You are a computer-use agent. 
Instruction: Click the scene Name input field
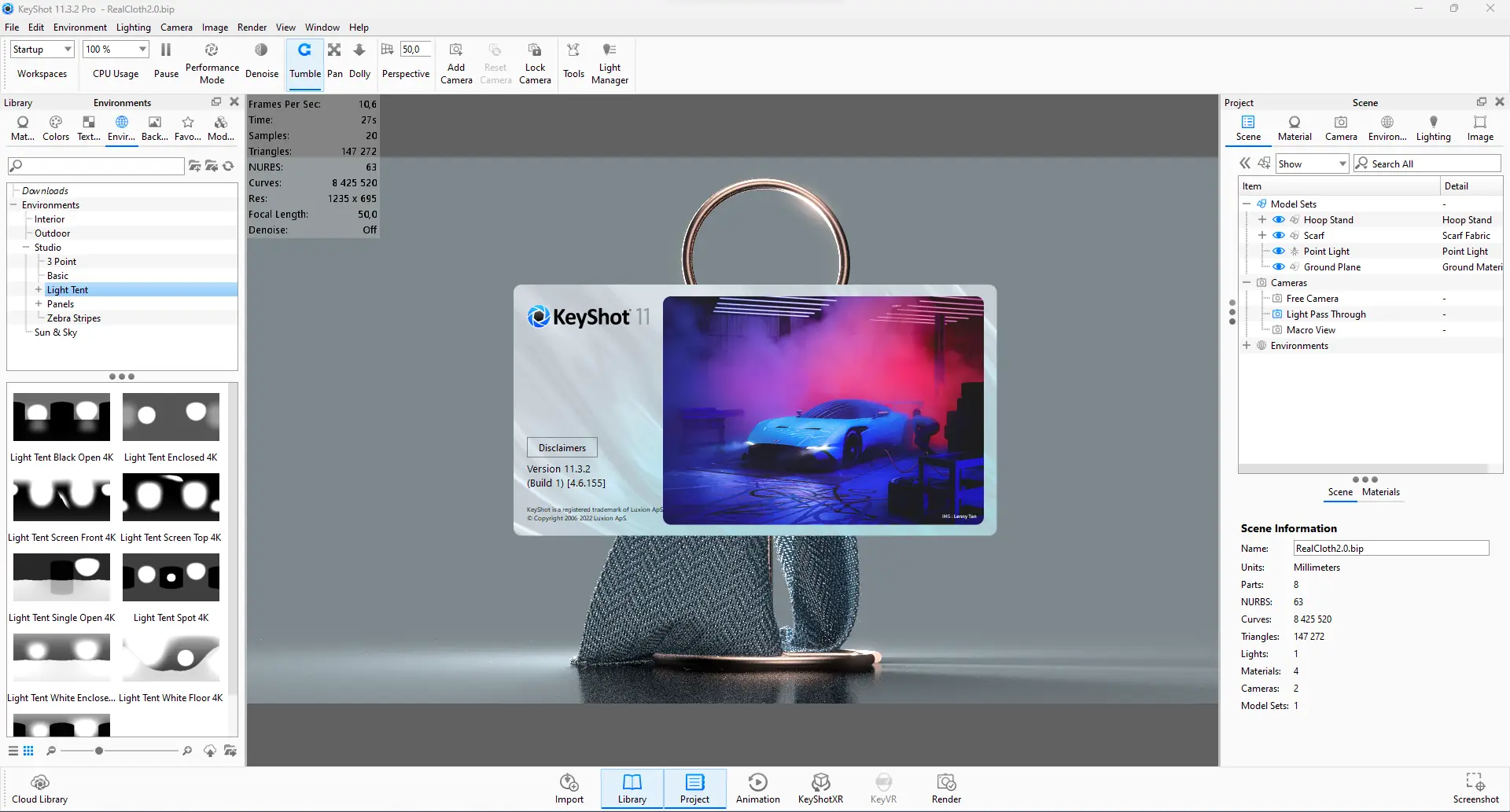click(1391, 549)
